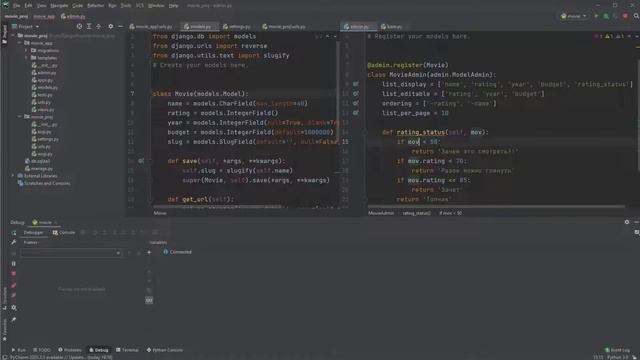Open the Project view dropdown

point(25,27)
